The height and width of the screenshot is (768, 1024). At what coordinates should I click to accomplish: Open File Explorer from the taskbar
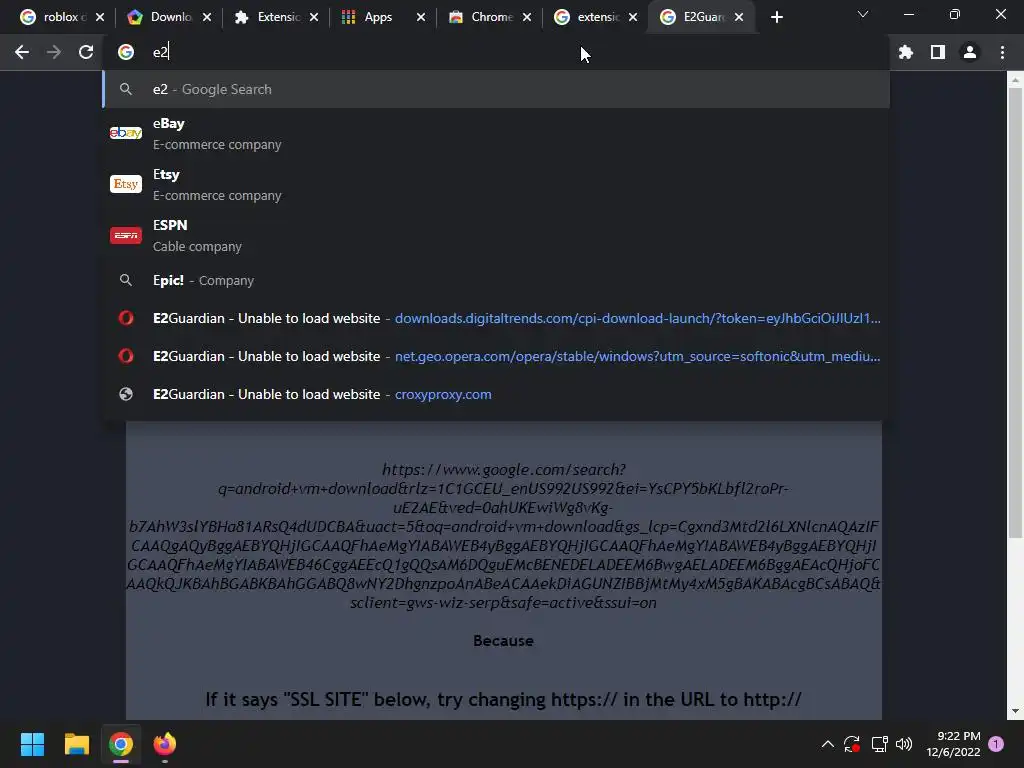76,744
